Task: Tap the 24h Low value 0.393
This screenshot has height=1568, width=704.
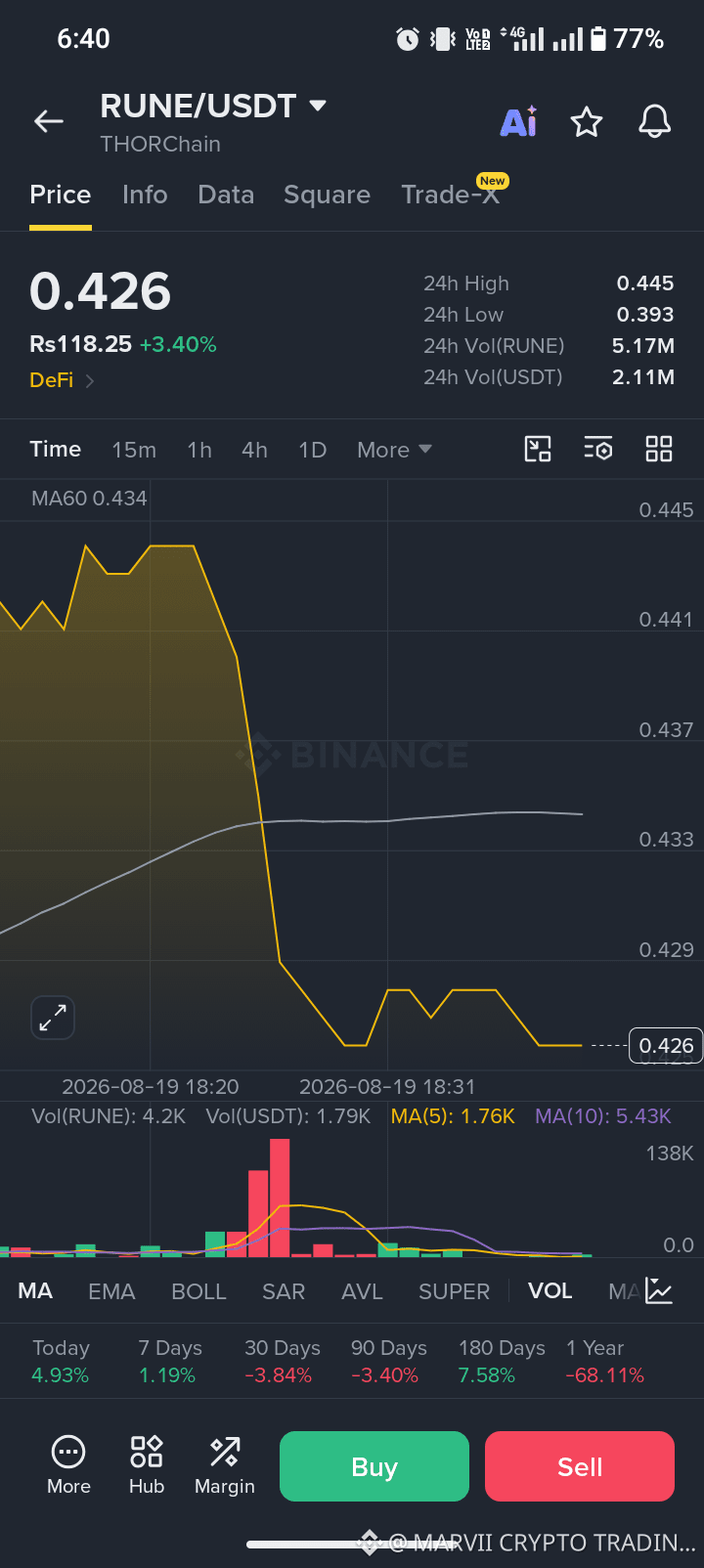Action: 645,315
